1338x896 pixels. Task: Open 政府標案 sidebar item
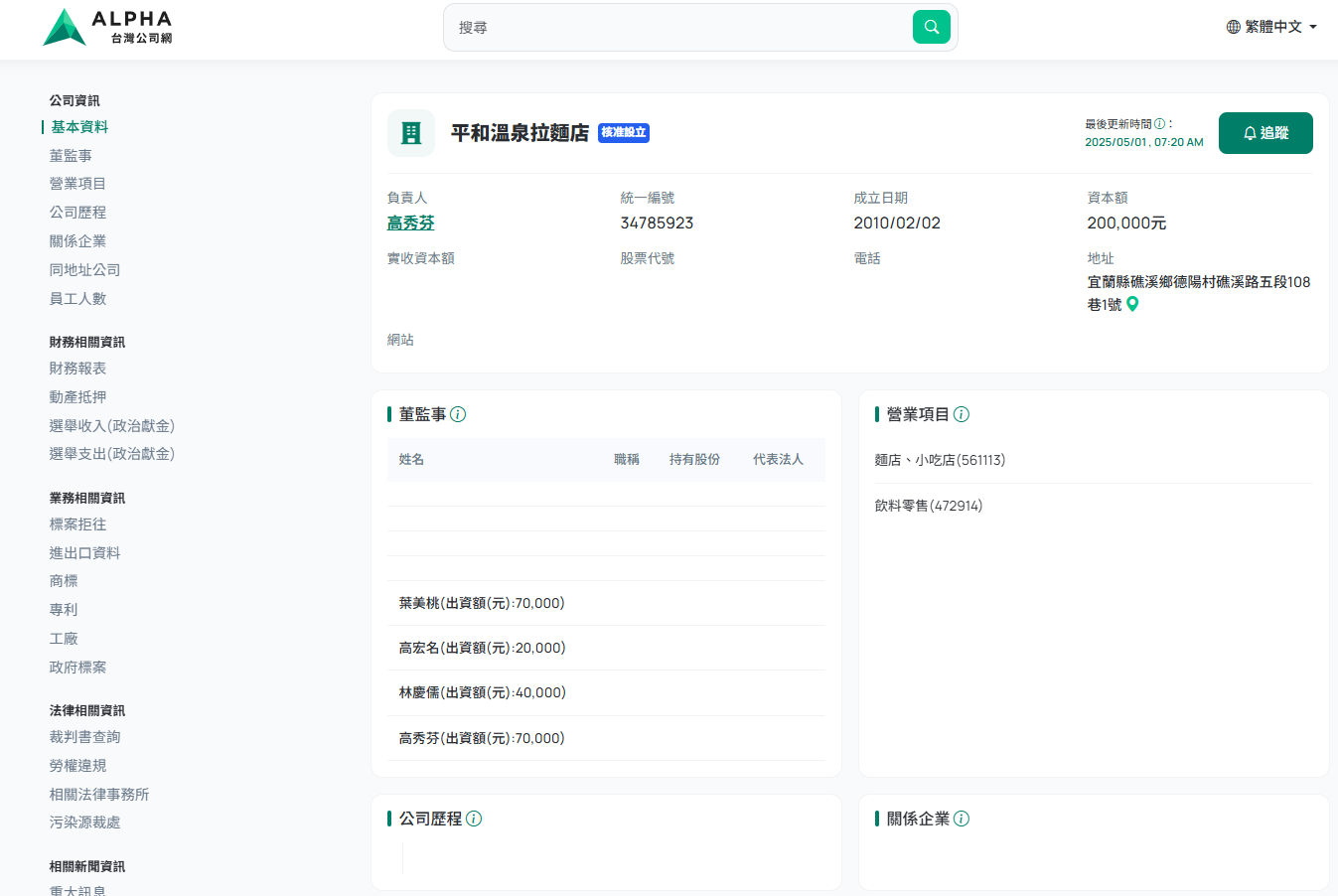point(77,668)
